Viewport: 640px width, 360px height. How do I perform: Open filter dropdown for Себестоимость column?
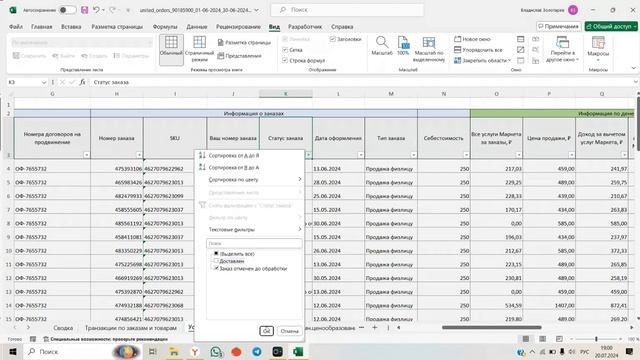[x=466, y=155]
